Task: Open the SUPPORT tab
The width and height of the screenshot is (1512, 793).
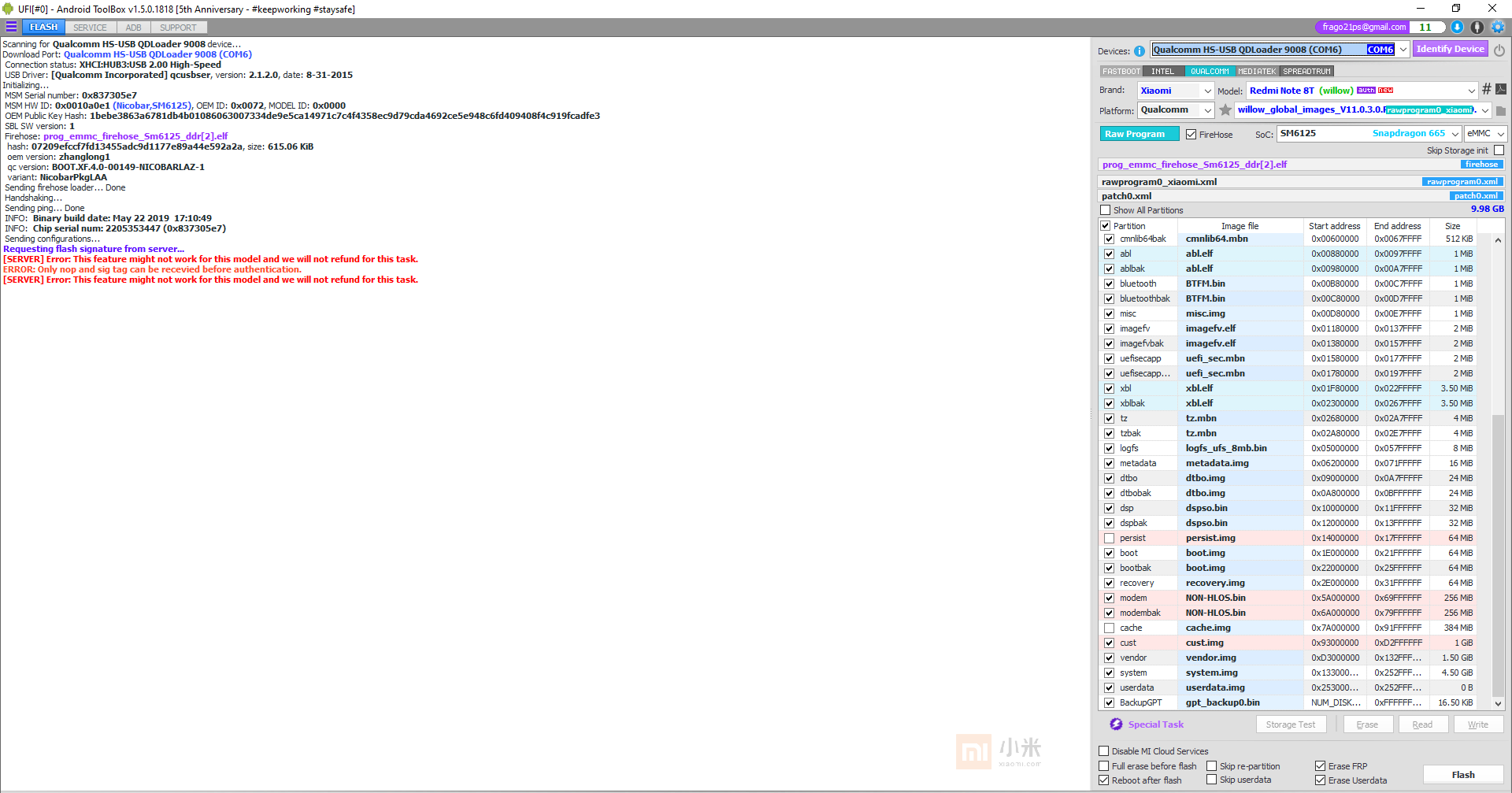Action: 179,28
